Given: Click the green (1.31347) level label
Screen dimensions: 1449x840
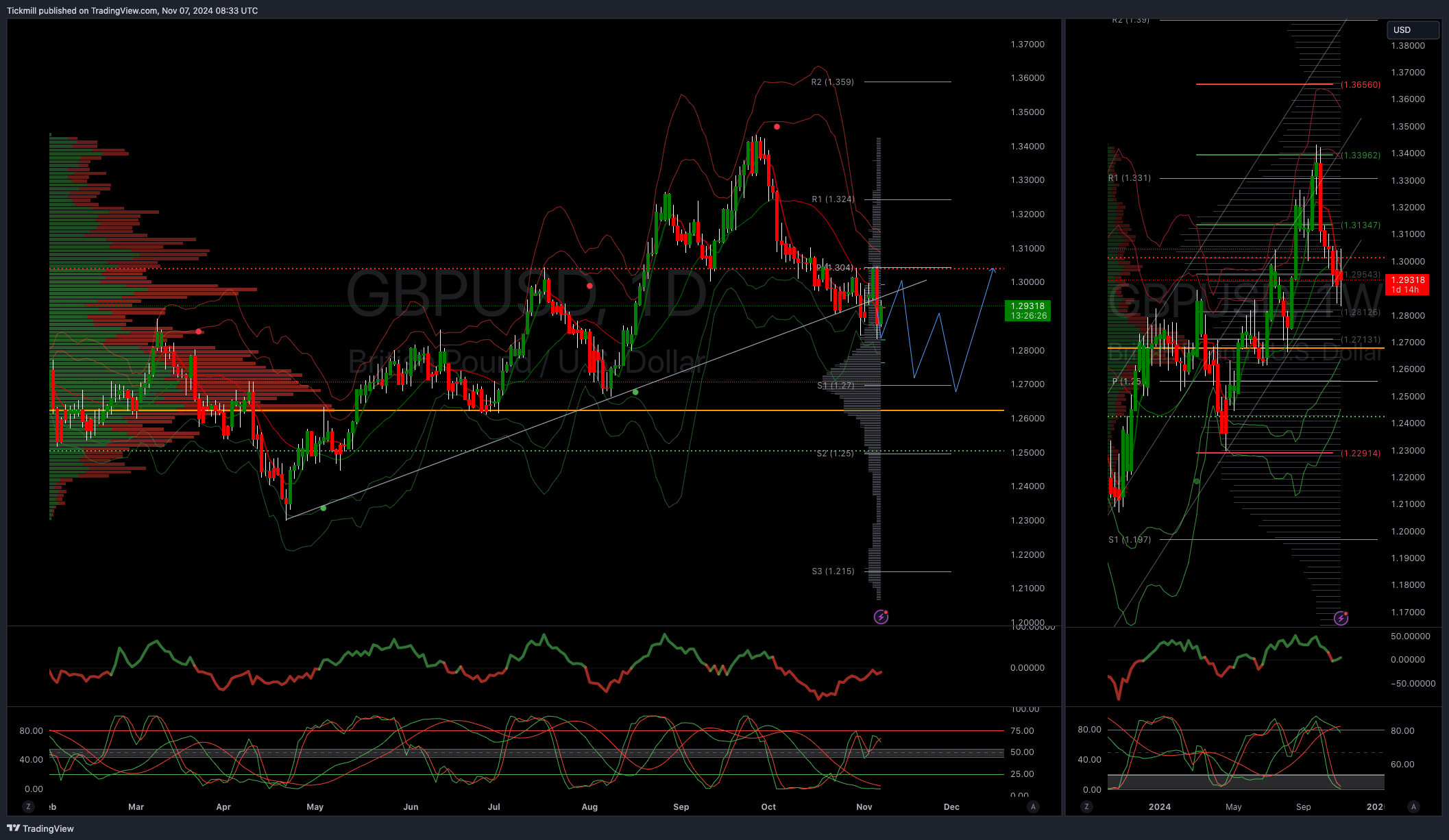Looking at the screenshot, I should click(1361, 225).
